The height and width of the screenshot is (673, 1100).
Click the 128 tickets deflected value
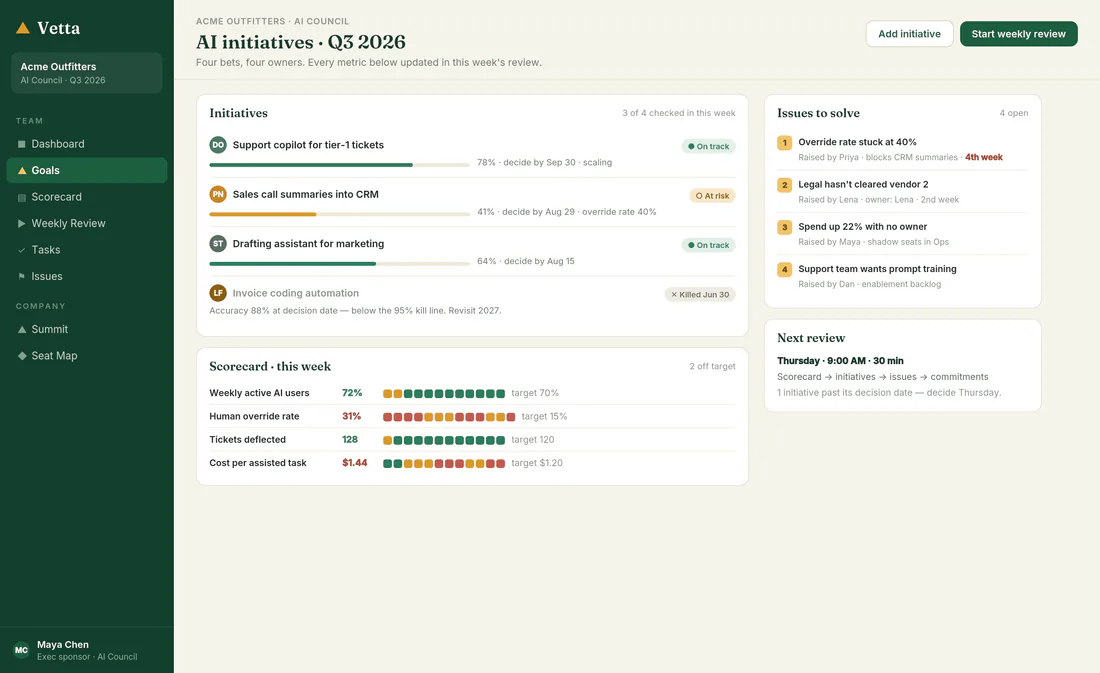350,439
